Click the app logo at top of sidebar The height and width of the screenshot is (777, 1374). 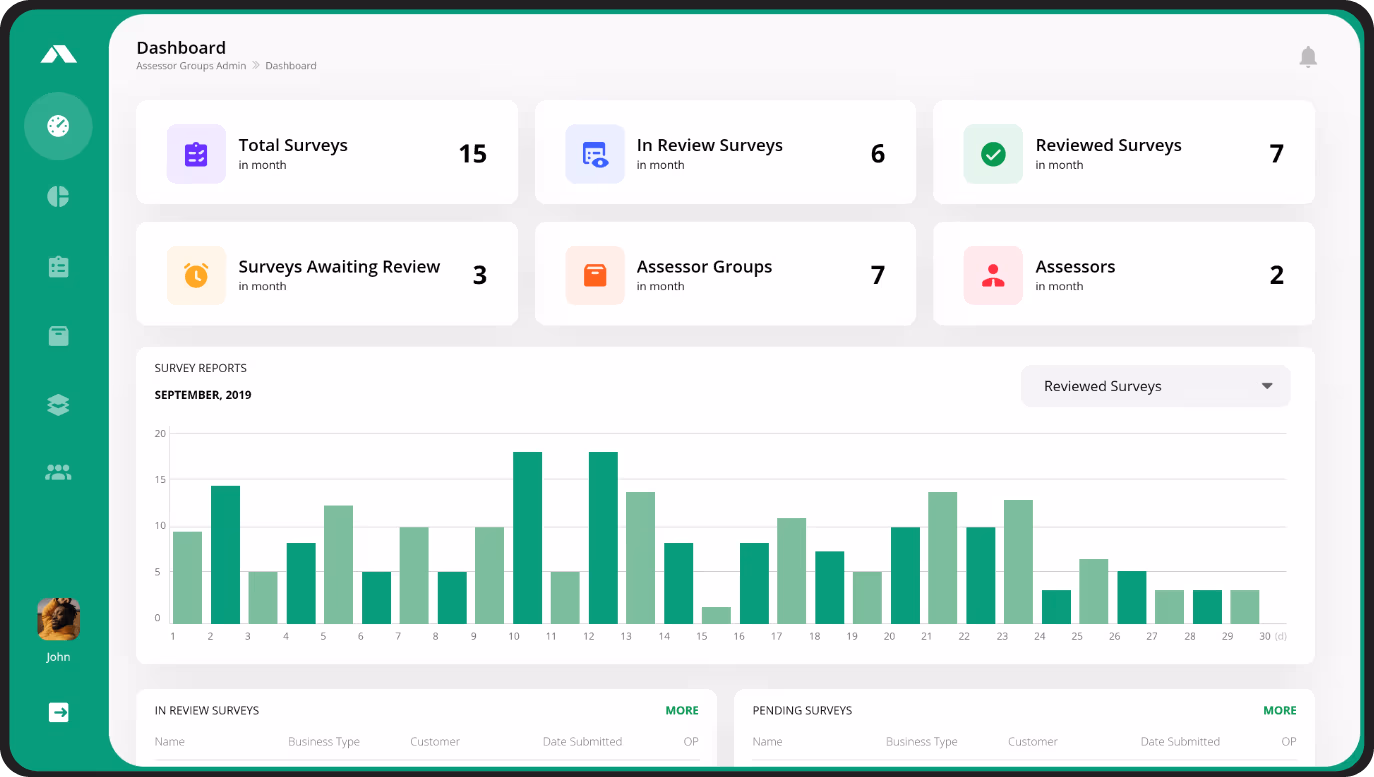58,55
